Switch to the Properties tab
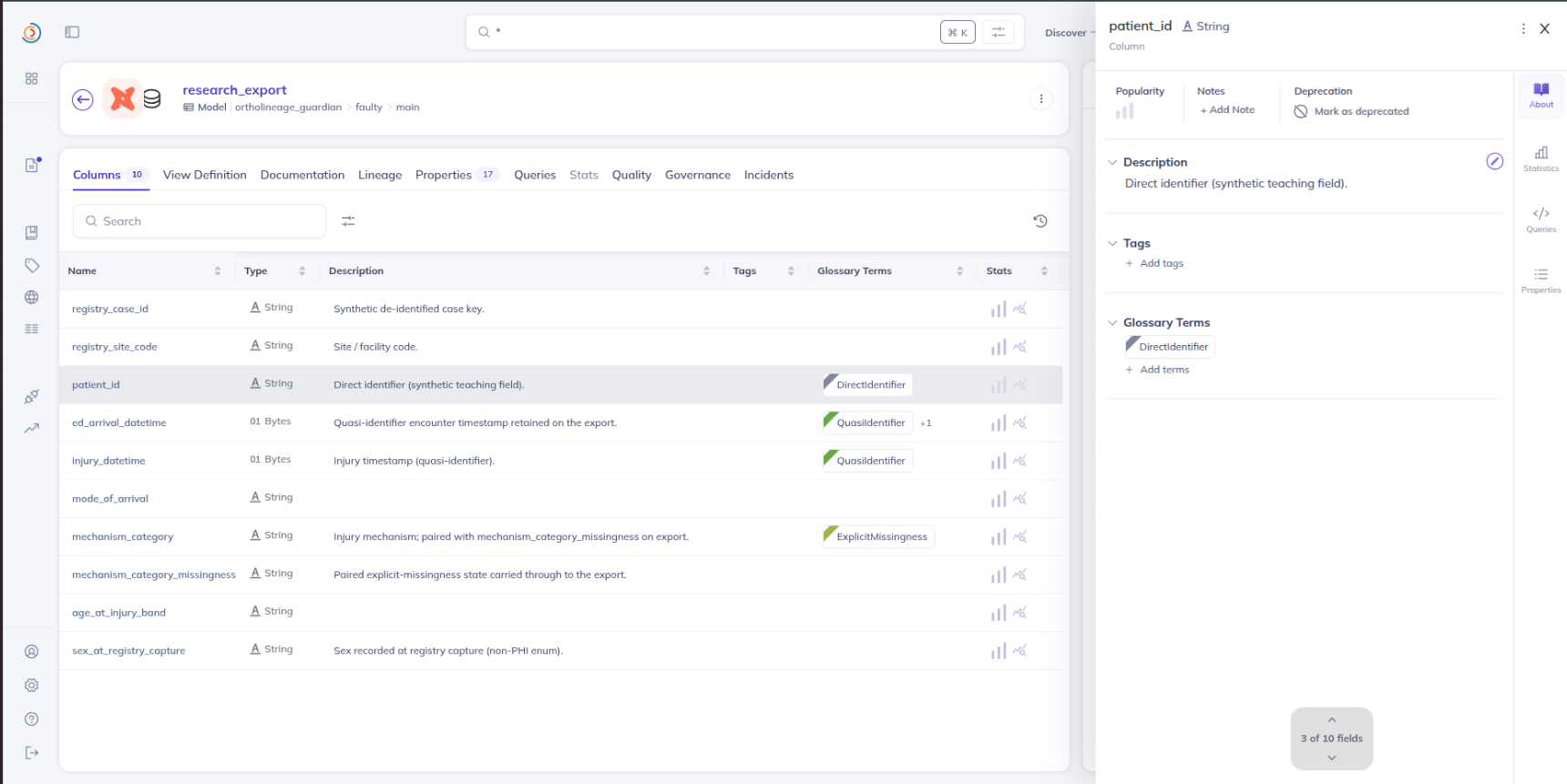This screenshot has width=1567, height=784. point(456,175)
